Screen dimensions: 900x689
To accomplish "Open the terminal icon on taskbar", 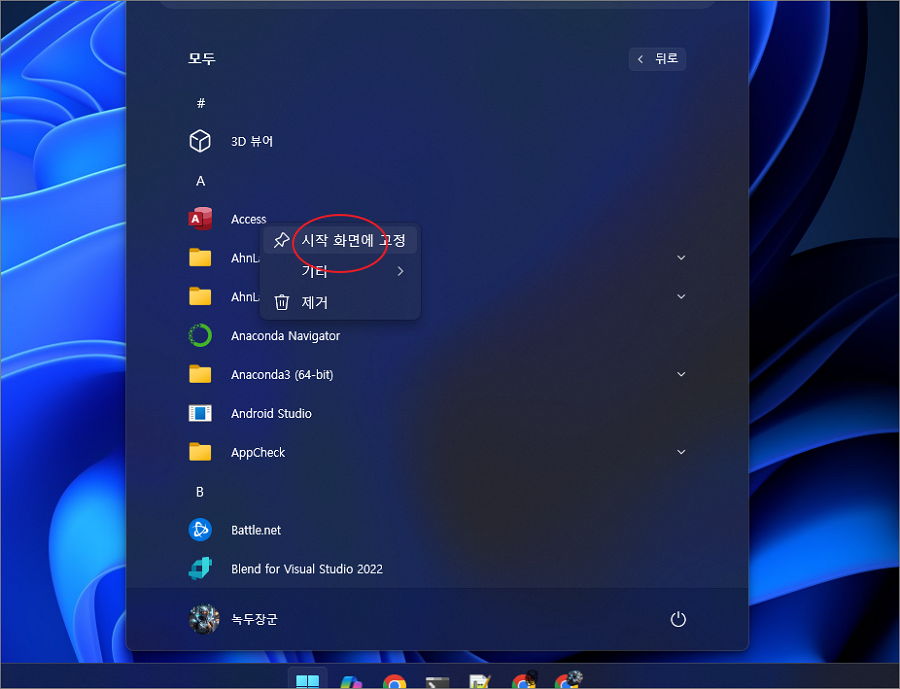I will [437, 683].
